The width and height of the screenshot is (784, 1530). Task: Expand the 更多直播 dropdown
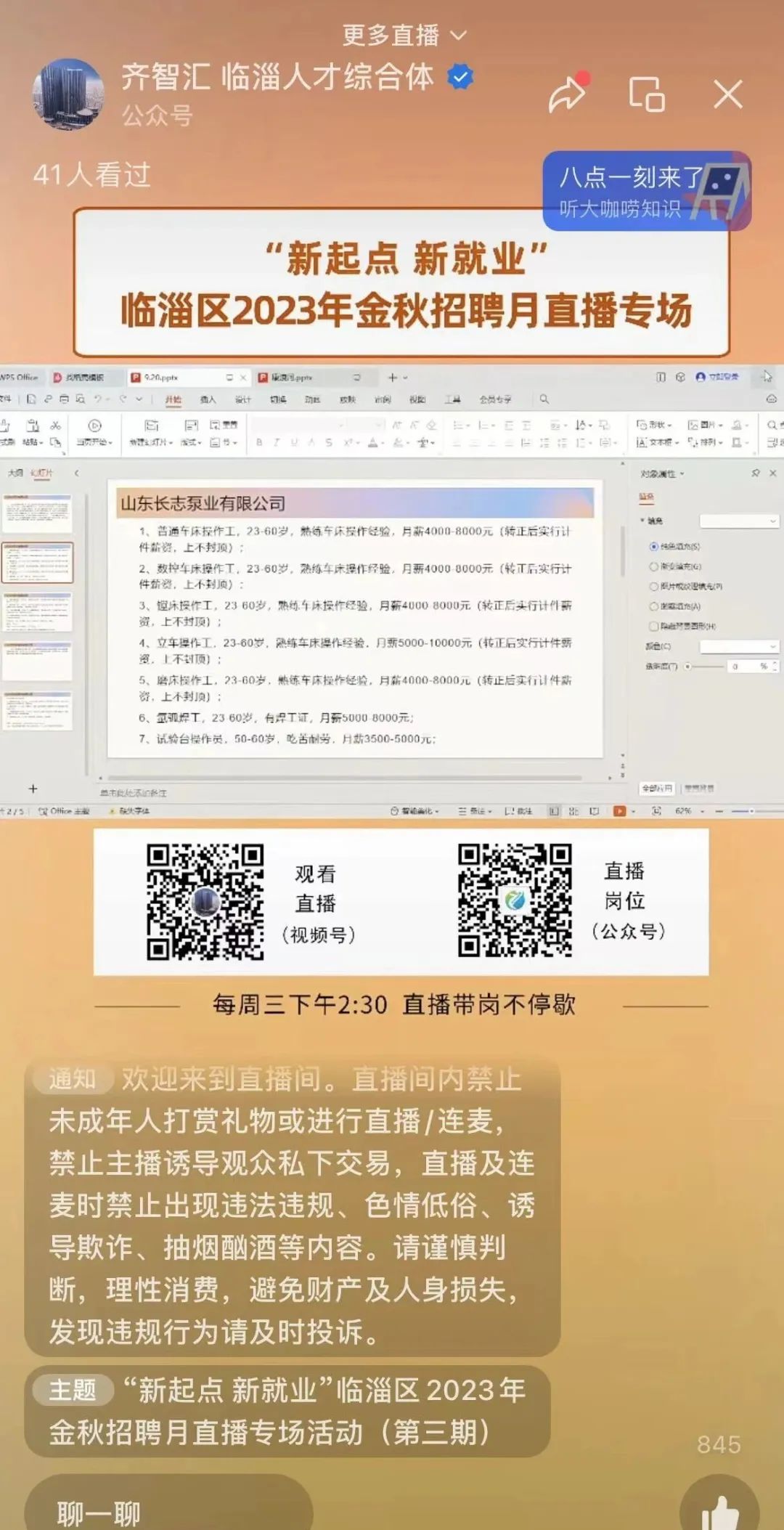click(x=404, y=35)
